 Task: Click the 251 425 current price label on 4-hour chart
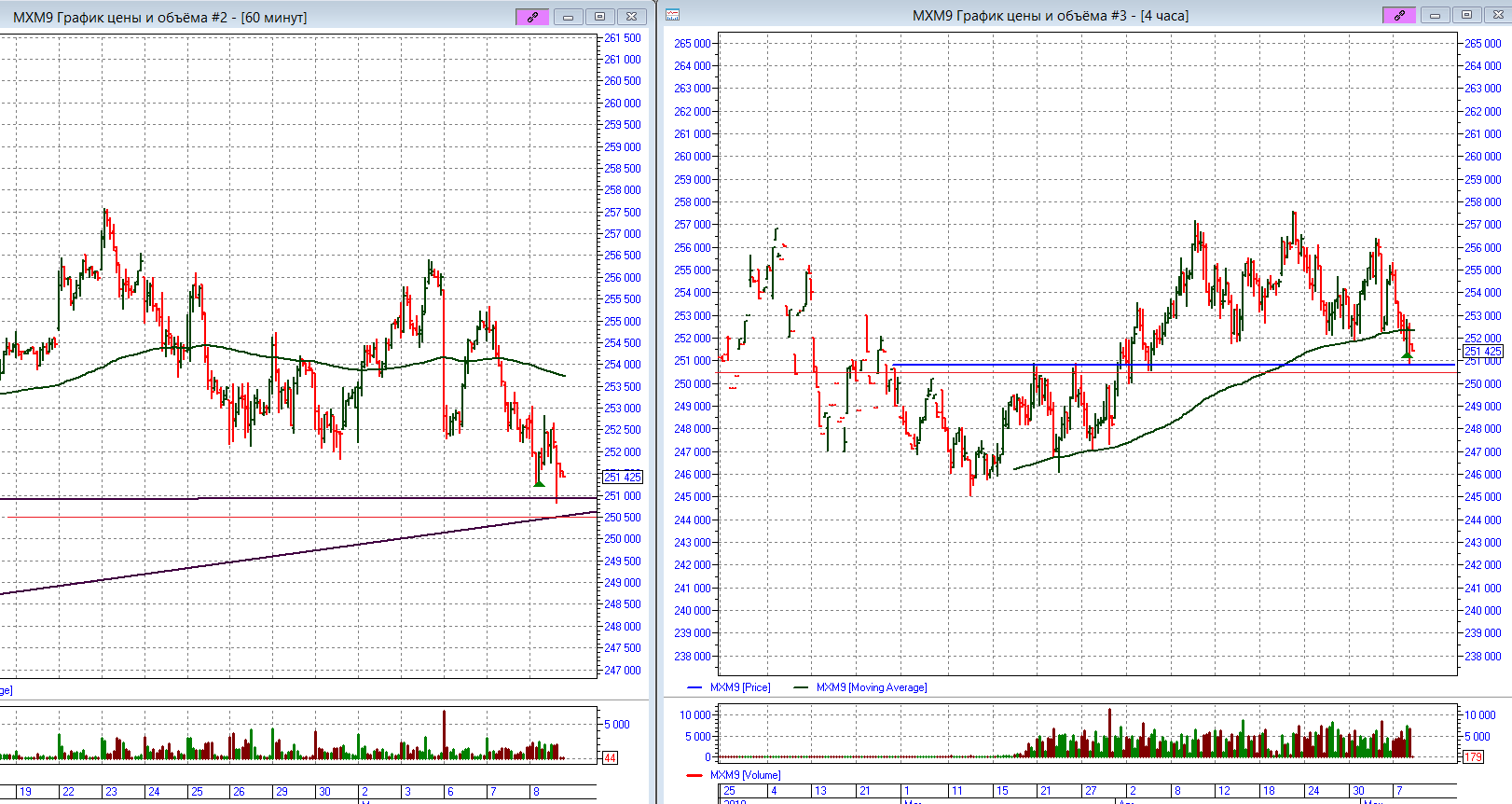coord(1483,352)
